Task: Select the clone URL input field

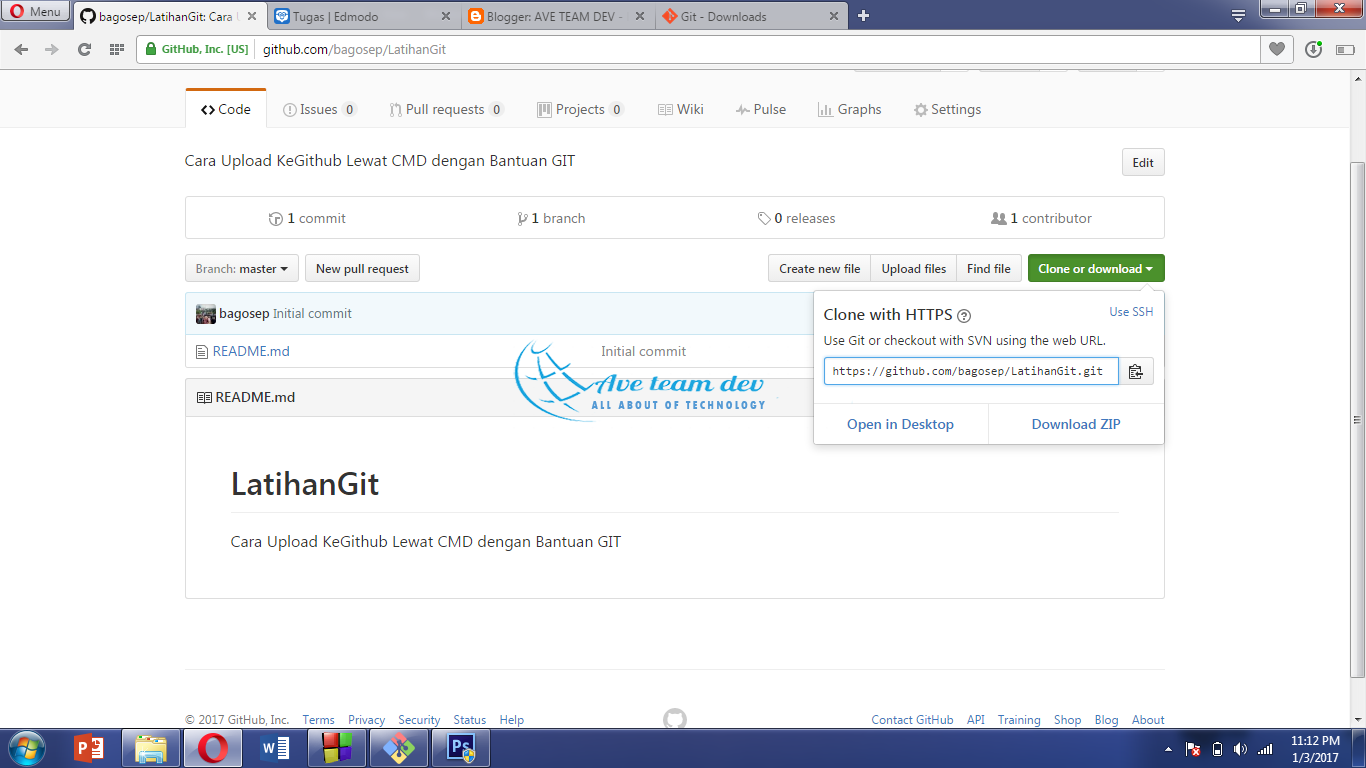Action: point(970,371)
